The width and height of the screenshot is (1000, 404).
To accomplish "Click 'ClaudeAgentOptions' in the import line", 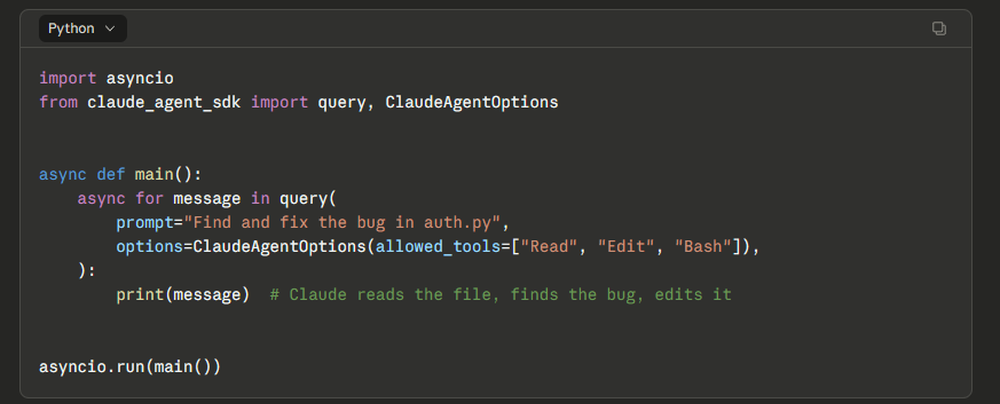I will click(472, 102).
